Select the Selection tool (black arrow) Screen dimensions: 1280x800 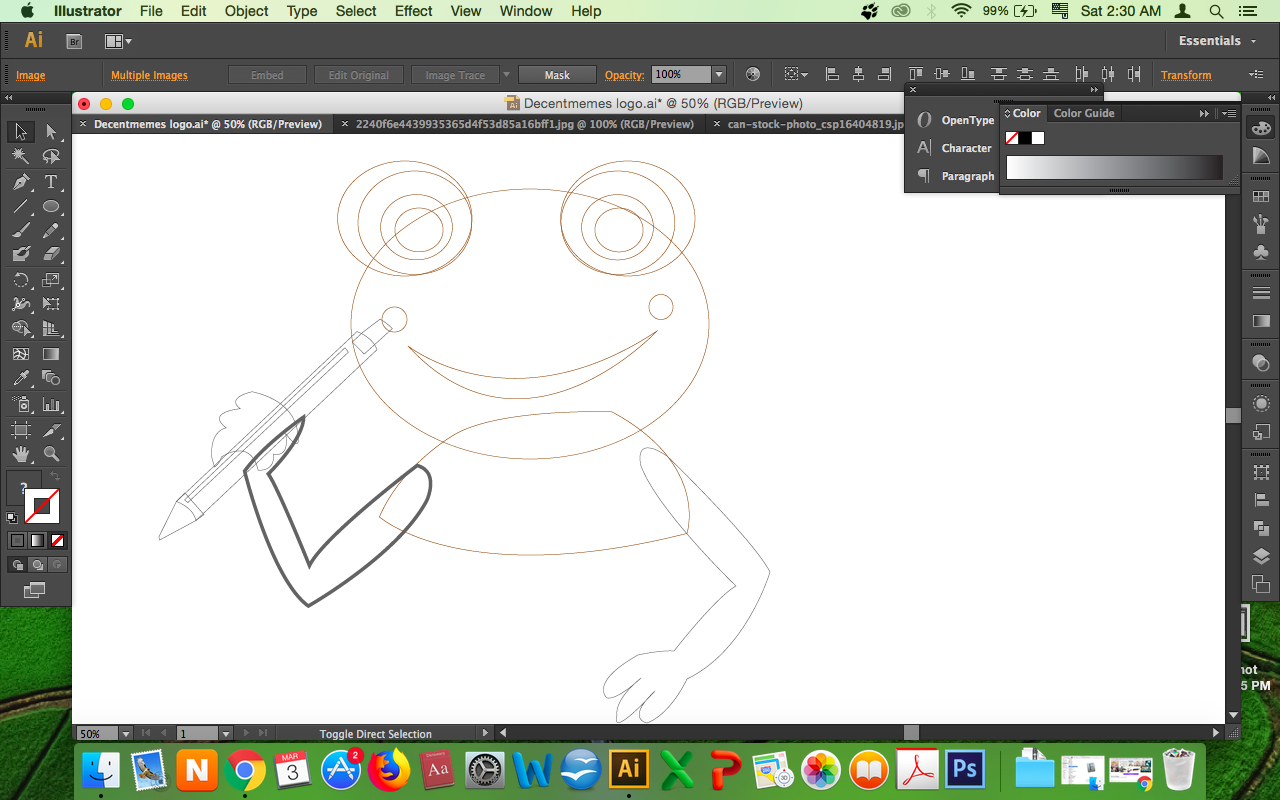point(21,132)
